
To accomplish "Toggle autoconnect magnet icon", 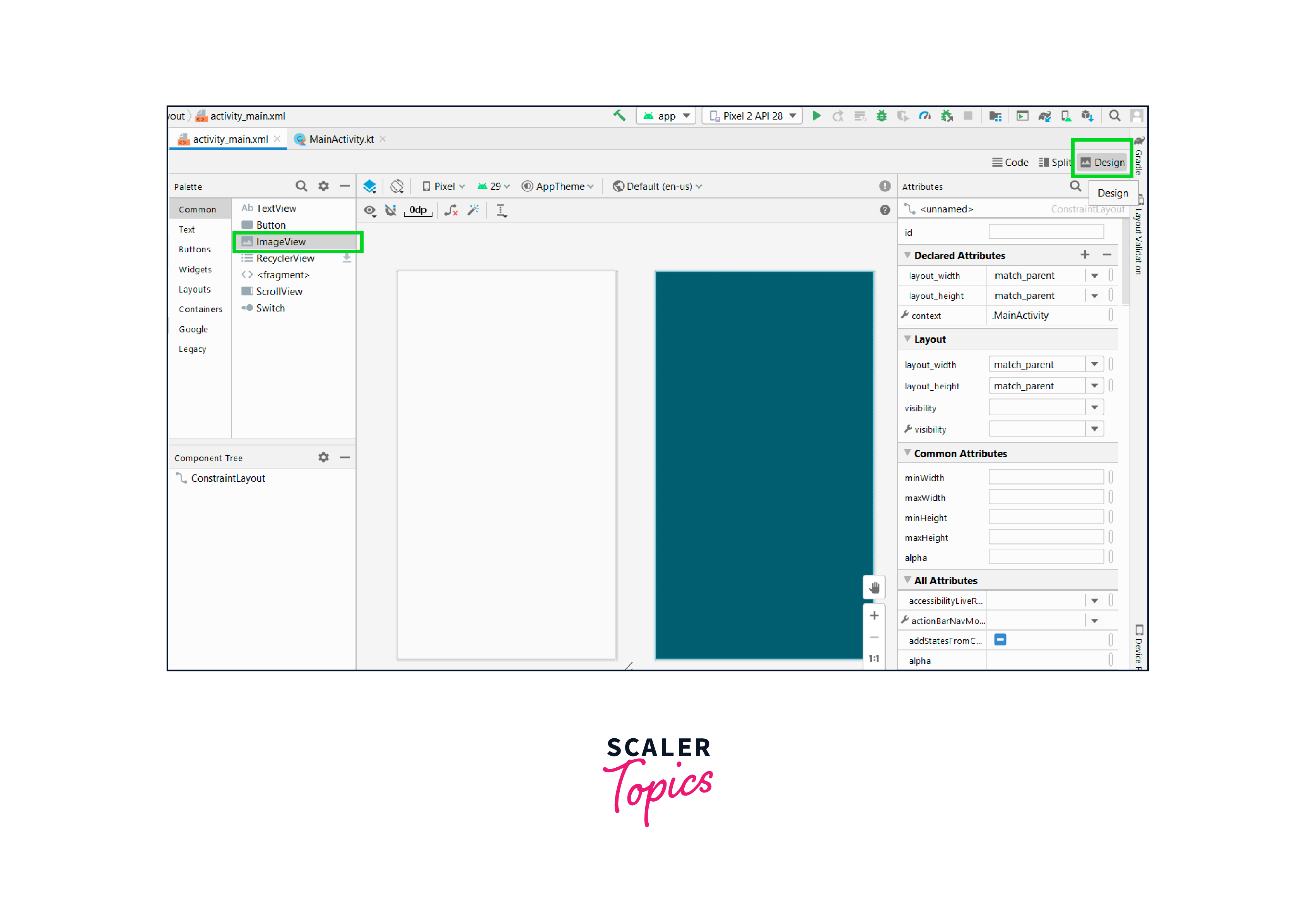I will 391,210.
